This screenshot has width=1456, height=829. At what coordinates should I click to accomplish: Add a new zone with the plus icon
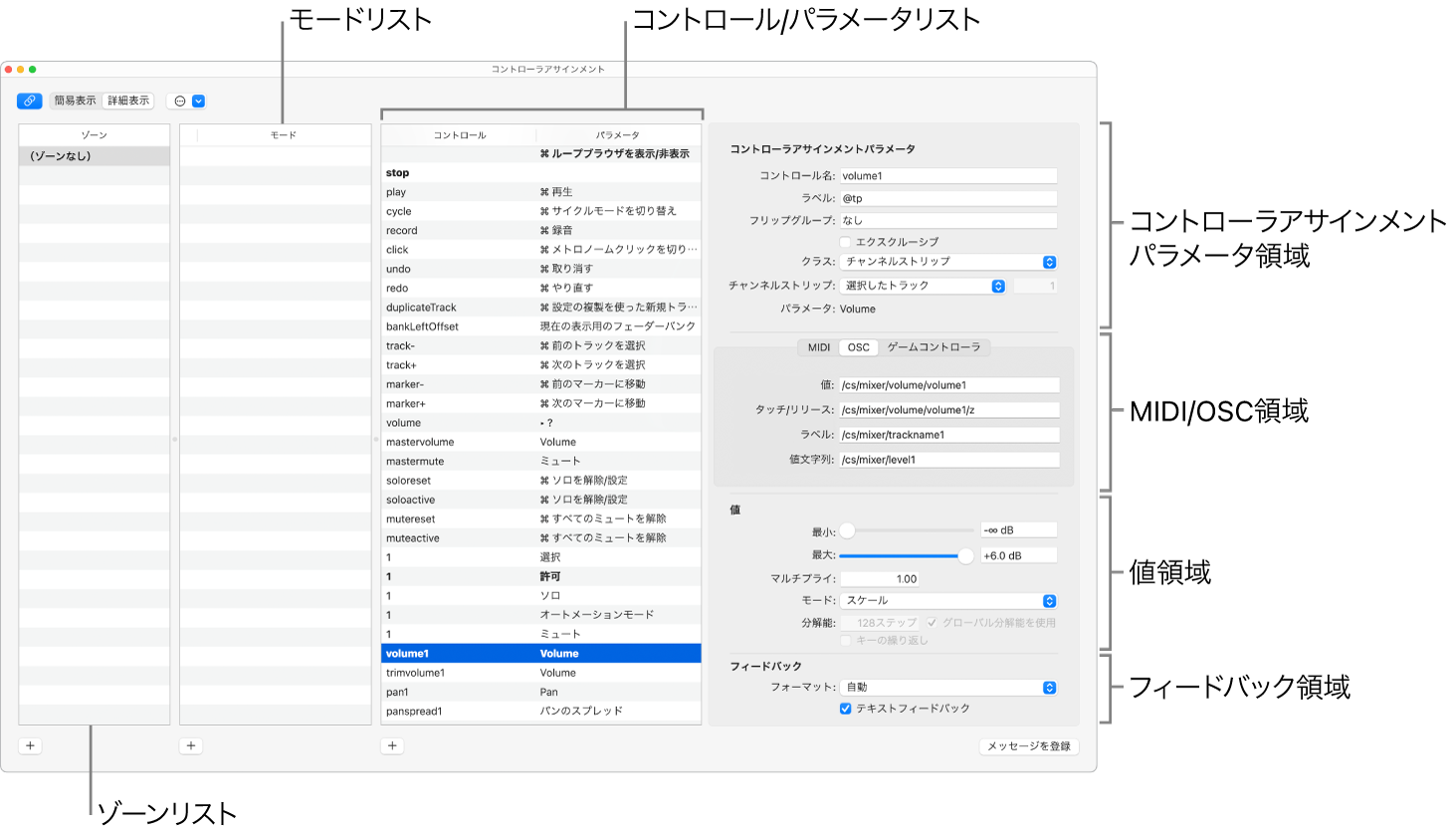(x=30, y=744)
